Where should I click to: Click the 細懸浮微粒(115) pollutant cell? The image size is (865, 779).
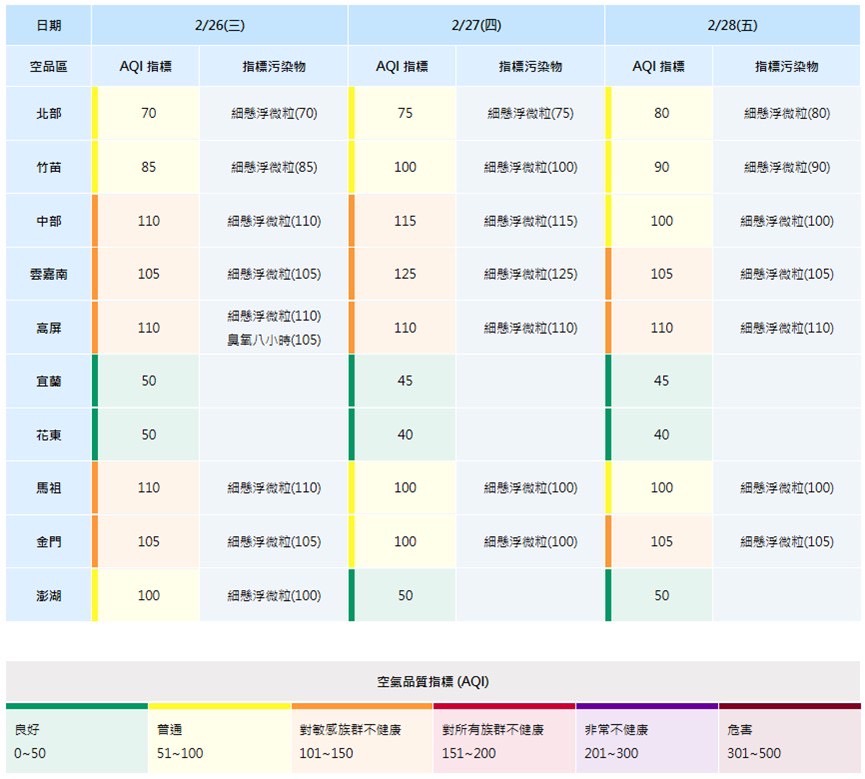click(x=530, y=221)
